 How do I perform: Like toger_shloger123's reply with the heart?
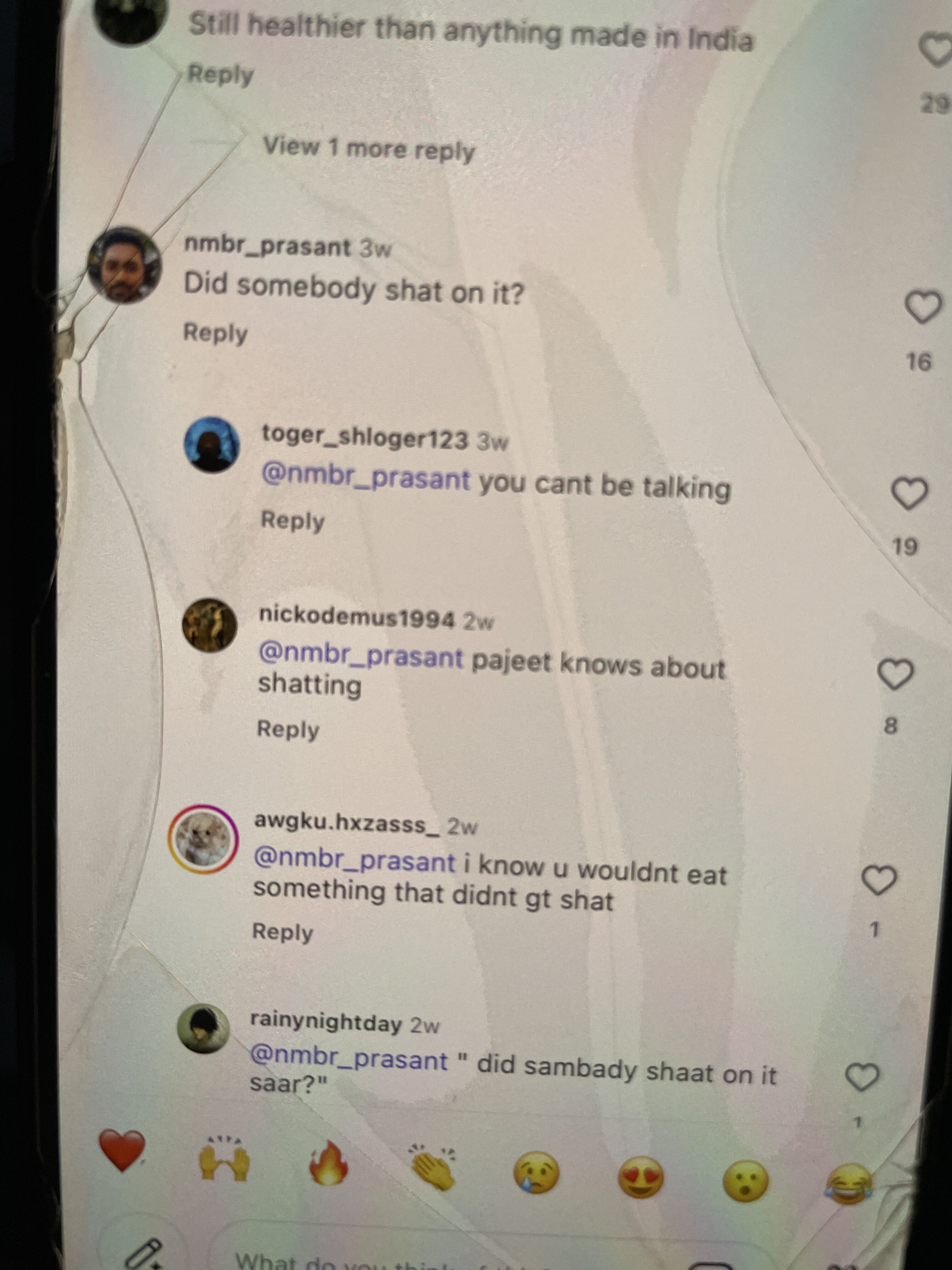[909, 494]
